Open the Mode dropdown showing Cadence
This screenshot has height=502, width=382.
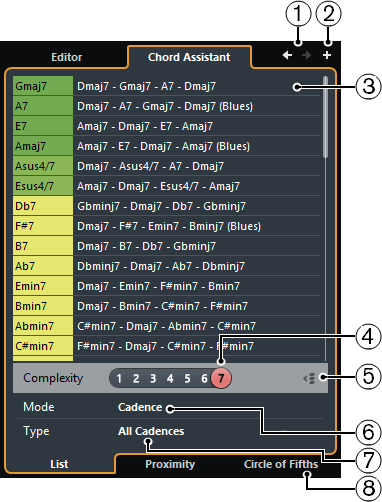(x=140, y=407)
